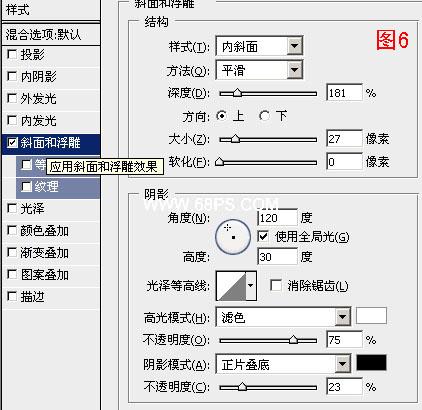The height and width of the screenshot is (410, 422).
Task: Click the white highlight color swatch
Action: pyautogui.click(x=371, y=316)
